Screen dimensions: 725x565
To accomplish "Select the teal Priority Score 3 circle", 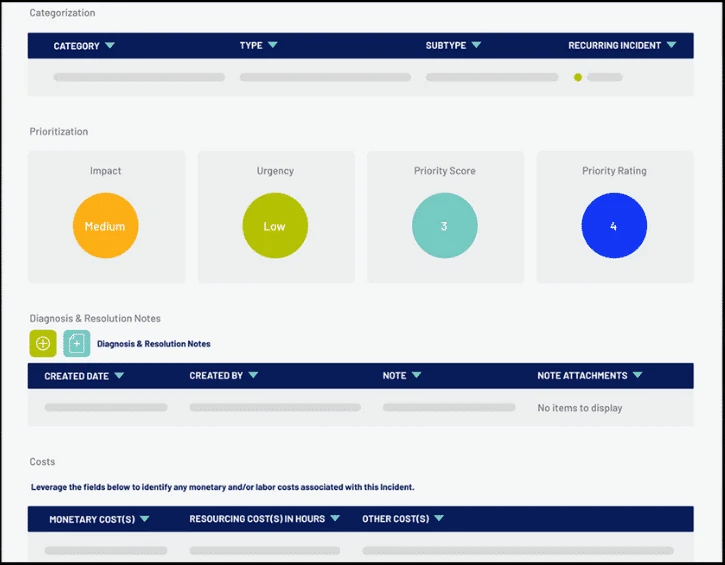I will point(445,226).
